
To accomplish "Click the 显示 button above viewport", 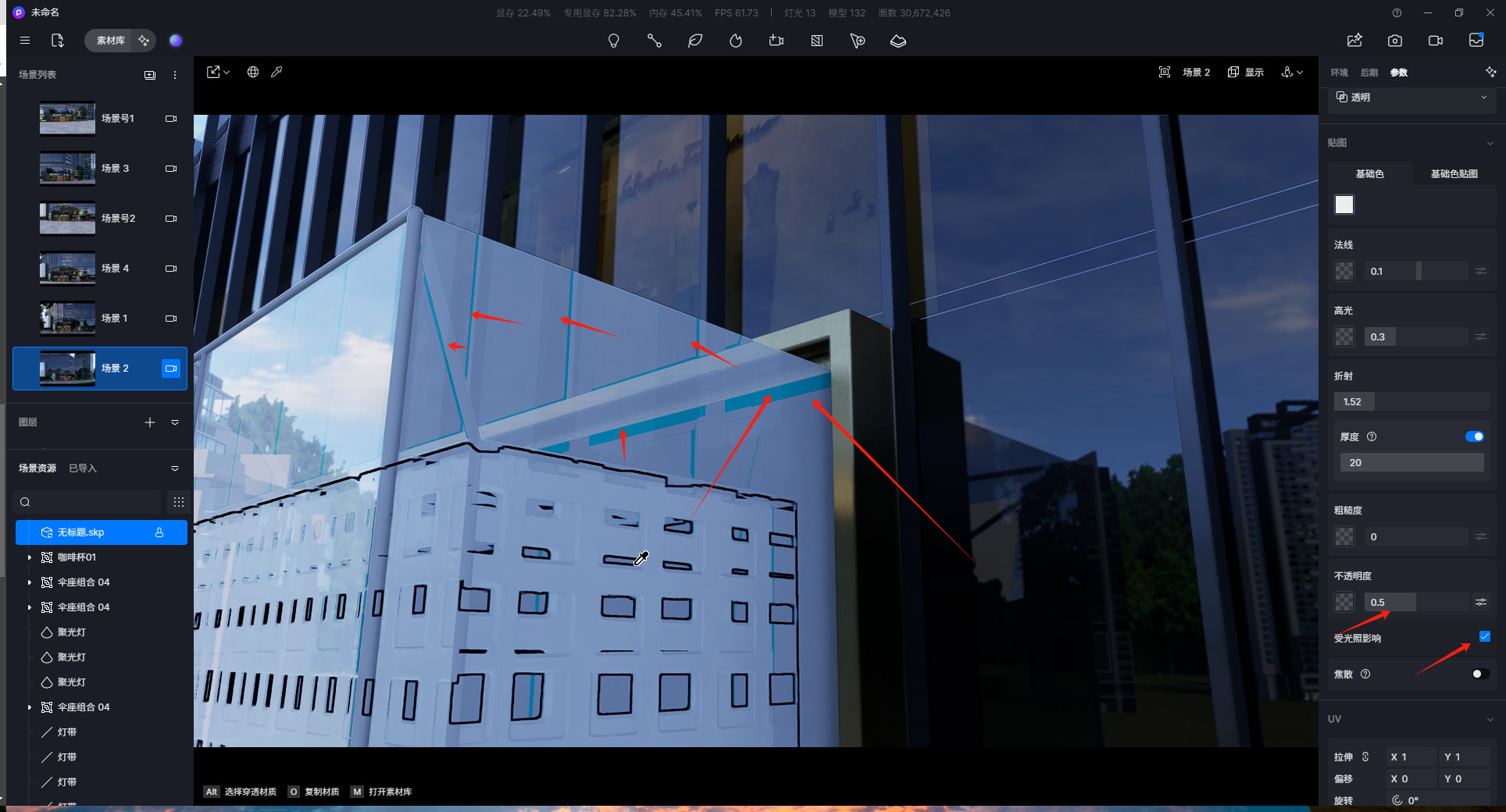I will pyautogui.click(x=1245, y=72).
